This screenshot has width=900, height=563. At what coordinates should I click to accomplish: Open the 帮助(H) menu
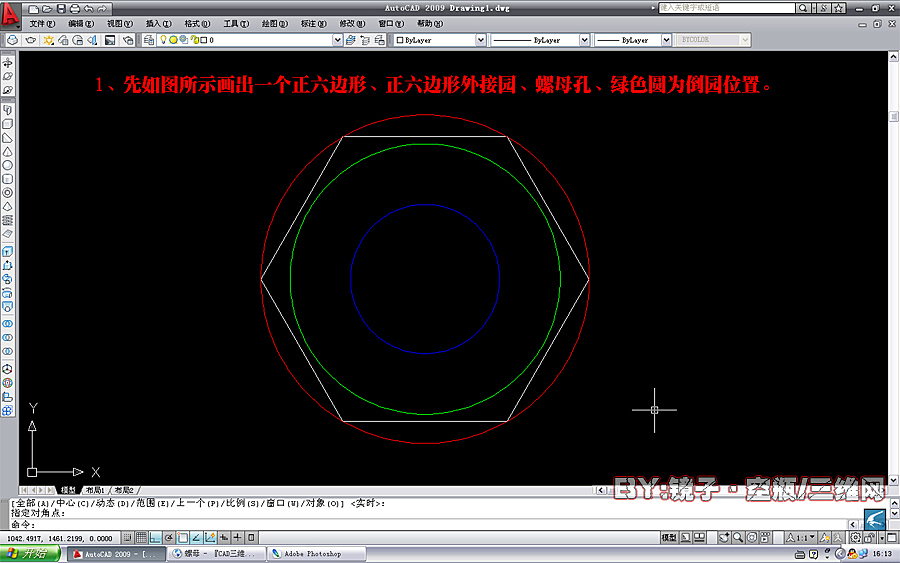429,24
